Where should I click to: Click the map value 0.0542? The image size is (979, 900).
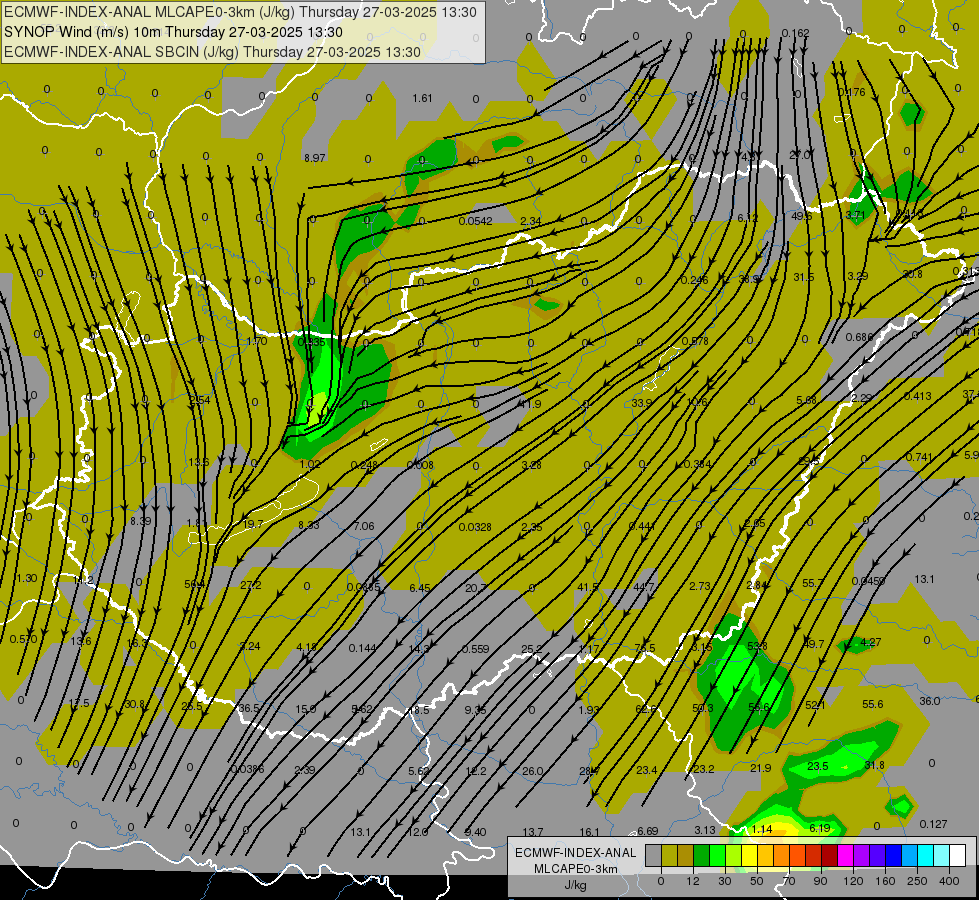pos(476,221)
